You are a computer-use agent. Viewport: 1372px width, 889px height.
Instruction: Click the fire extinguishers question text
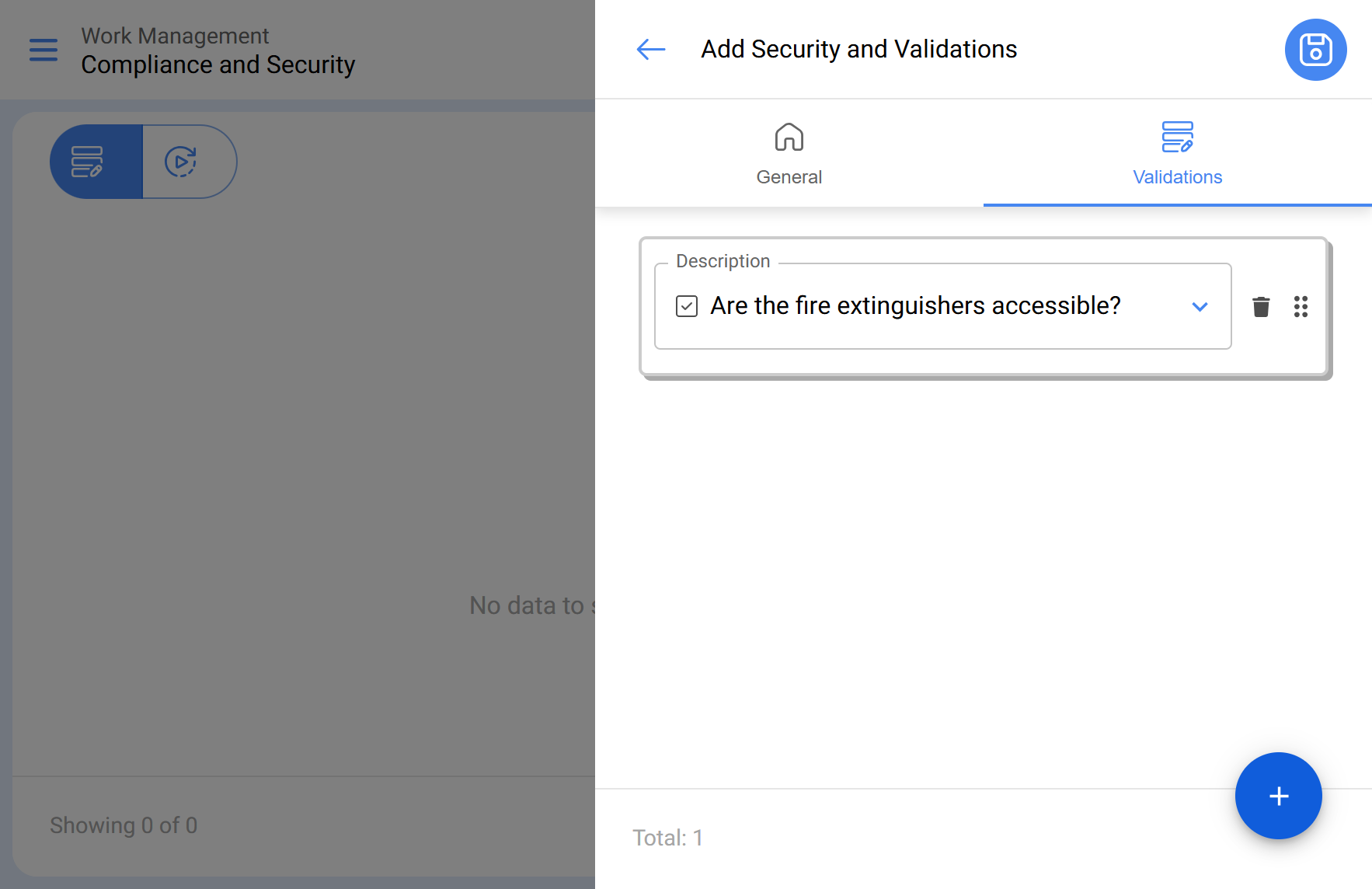(915, 306)
